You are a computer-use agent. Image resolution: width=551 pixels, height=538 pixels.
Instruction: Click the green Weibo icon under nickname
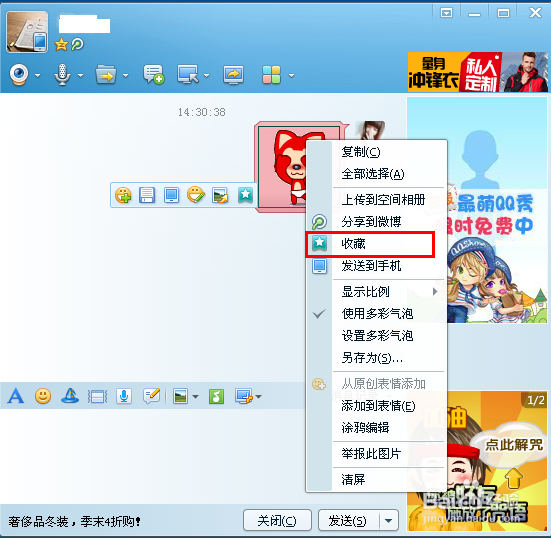coord(77,45)
